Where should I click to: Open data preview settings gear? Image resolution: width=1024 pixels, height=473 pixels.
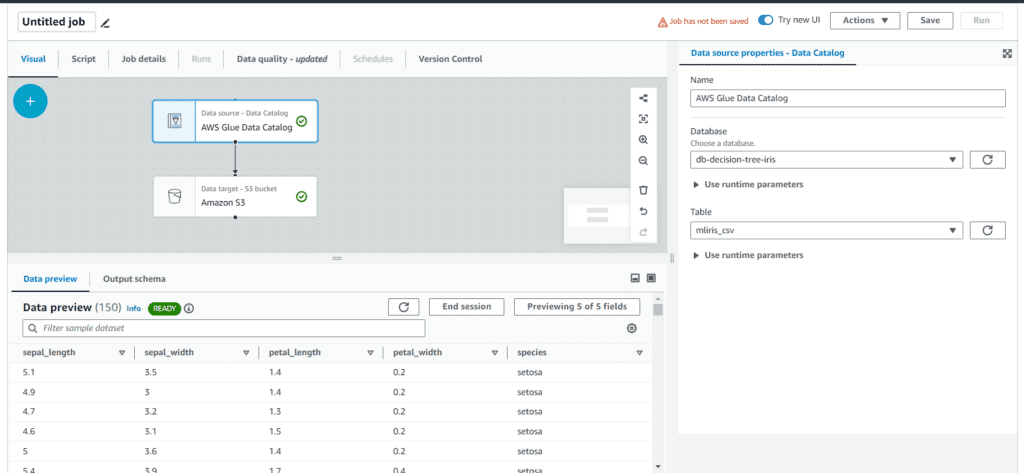tap(632, 328)
